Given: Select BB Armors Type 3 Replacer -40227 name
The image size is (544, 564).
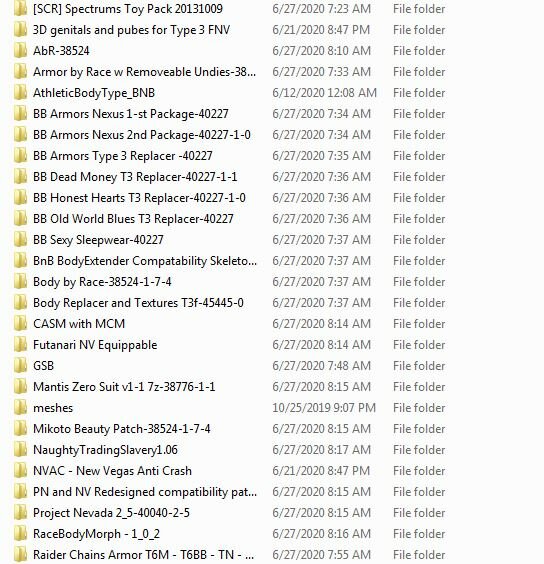Looking at the screenshot, I should (x=123, y=156).
